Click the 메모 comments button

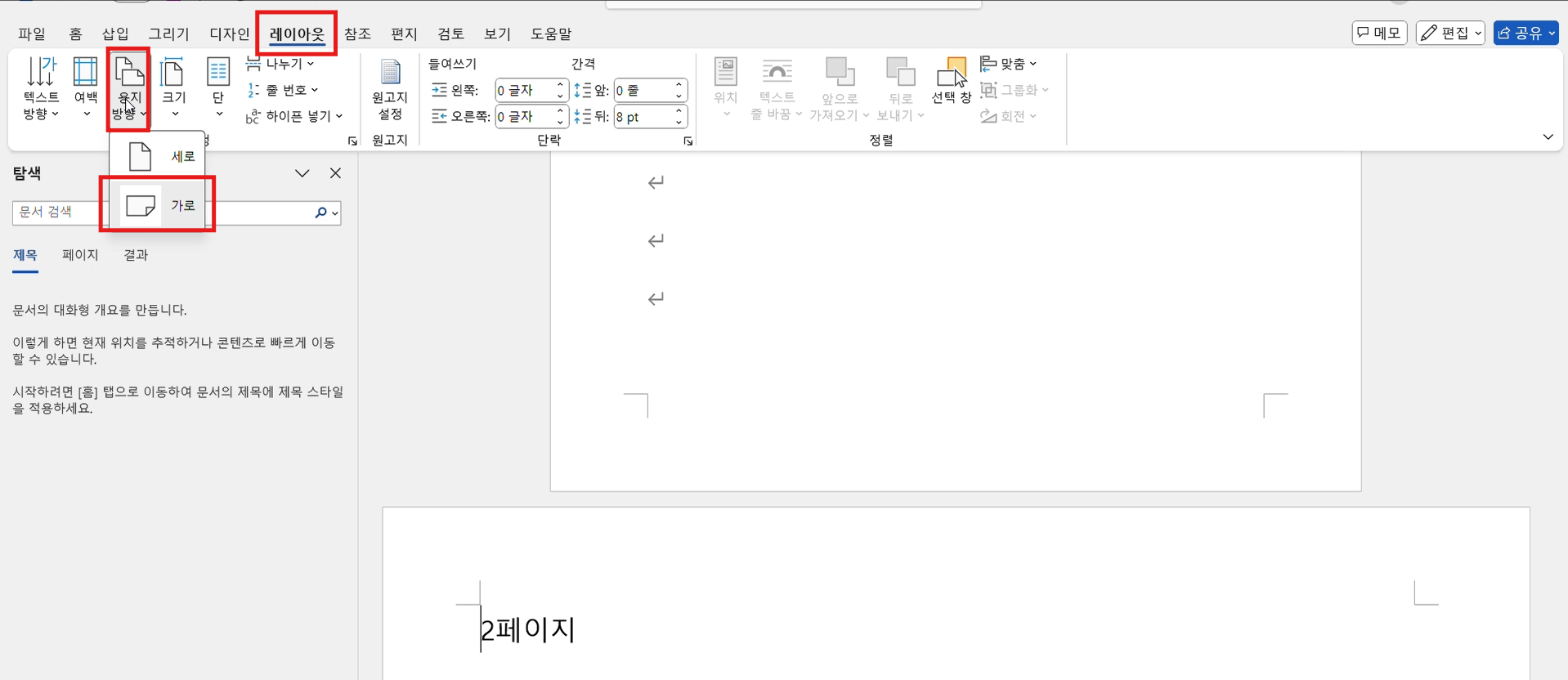[1379, 33]
